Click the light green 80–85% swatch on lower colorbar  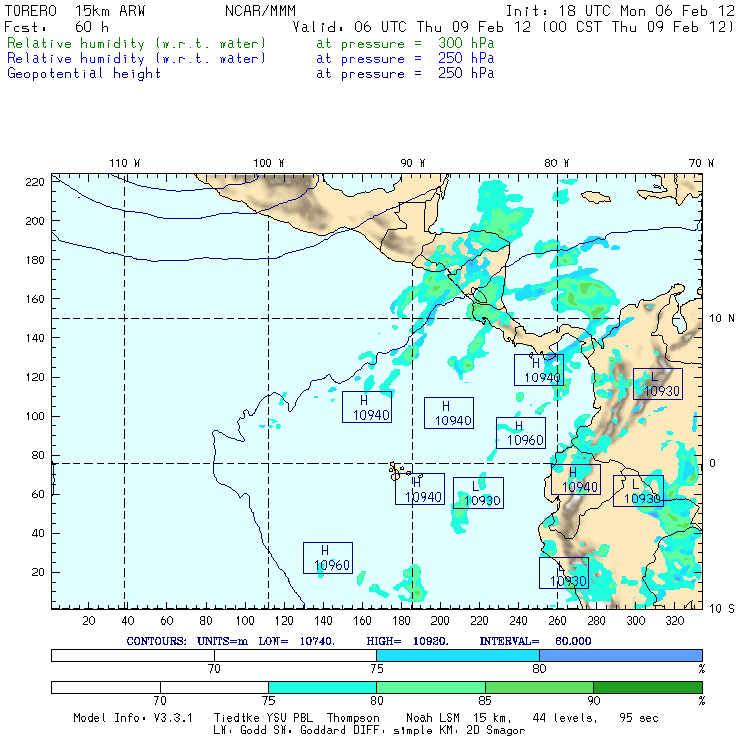[x=430, y=687]
